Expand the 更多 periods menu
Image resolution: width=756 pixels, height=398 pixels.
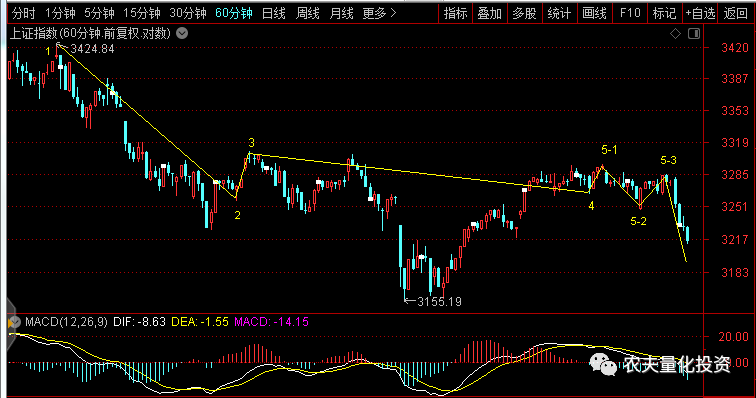[x=379, y=13]
